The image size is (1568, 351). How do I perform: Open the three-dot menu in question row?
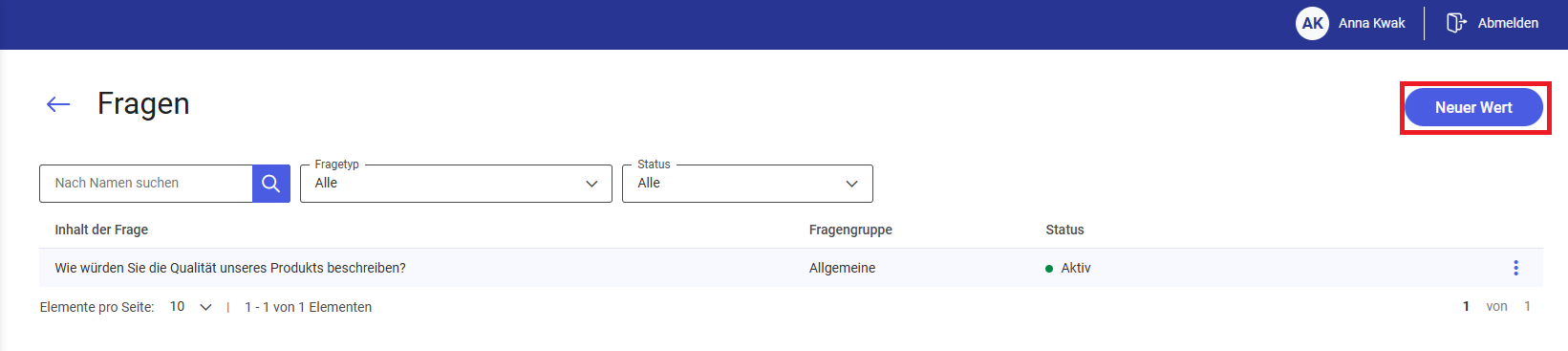1515,268
